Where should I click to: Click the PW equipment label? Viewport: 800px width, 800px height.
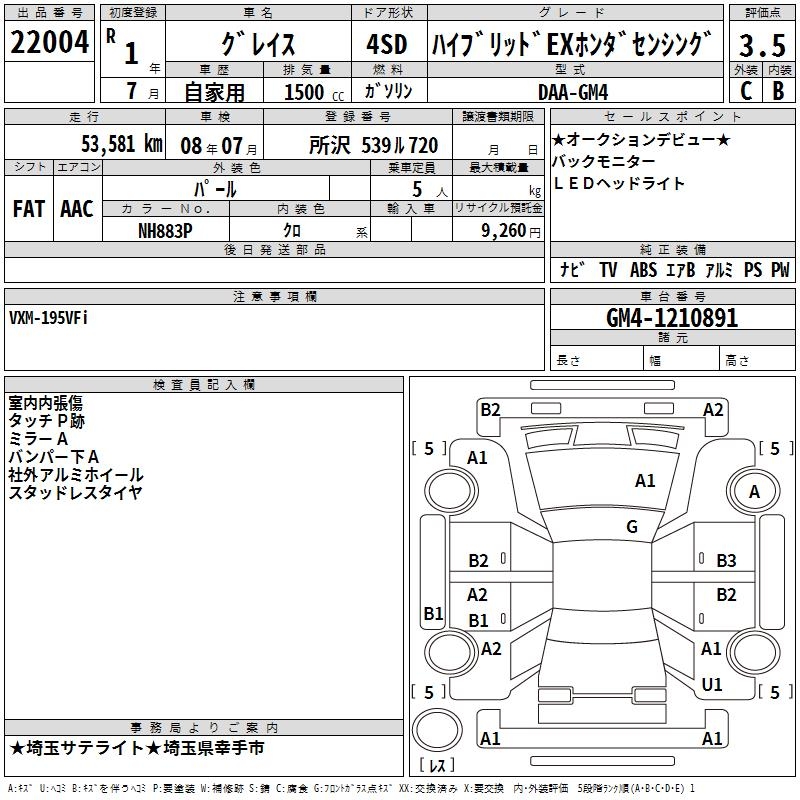tap(780, 269)
